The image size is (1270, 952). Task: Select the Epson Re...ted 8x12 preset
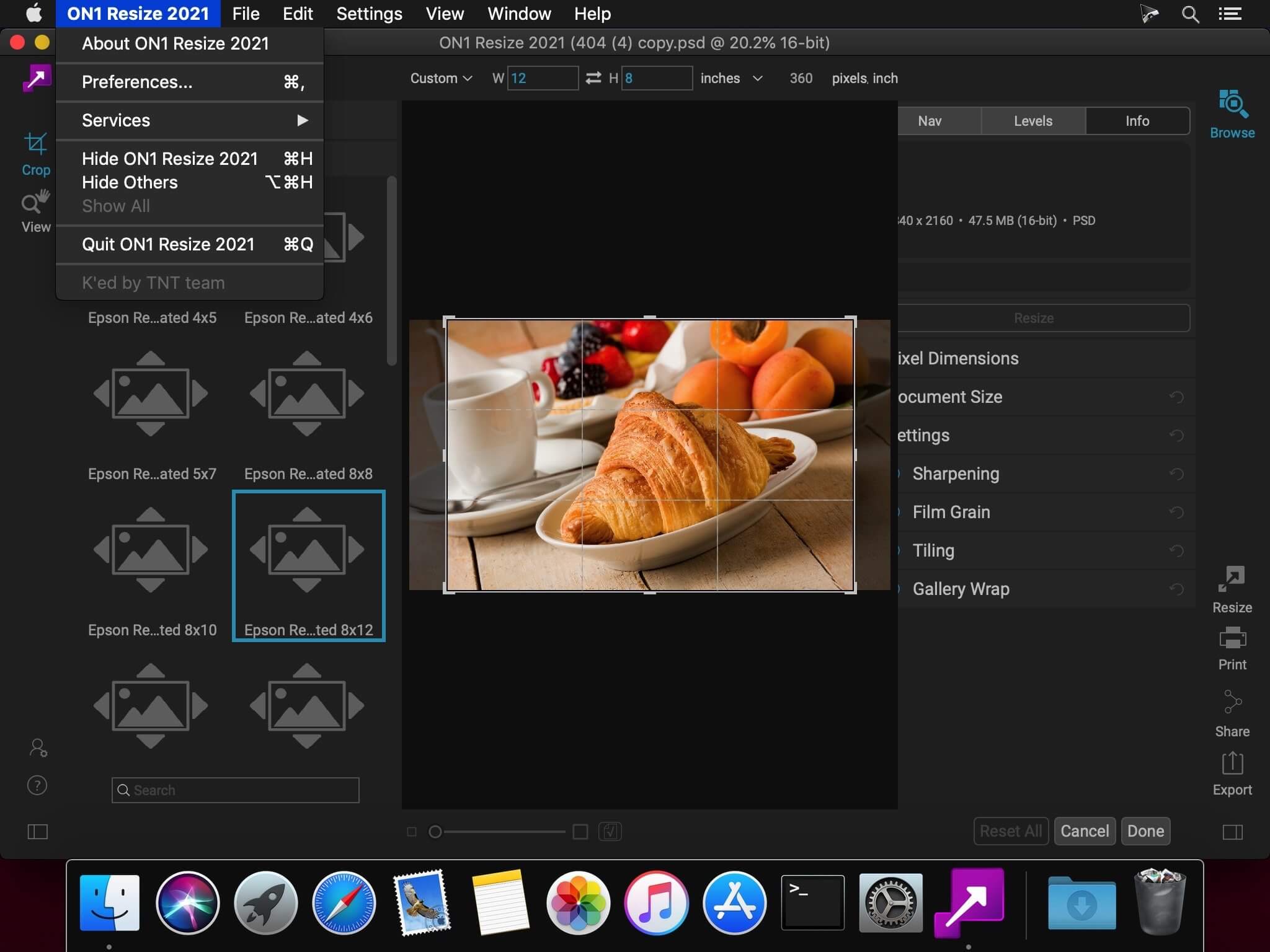click(308, 566)
